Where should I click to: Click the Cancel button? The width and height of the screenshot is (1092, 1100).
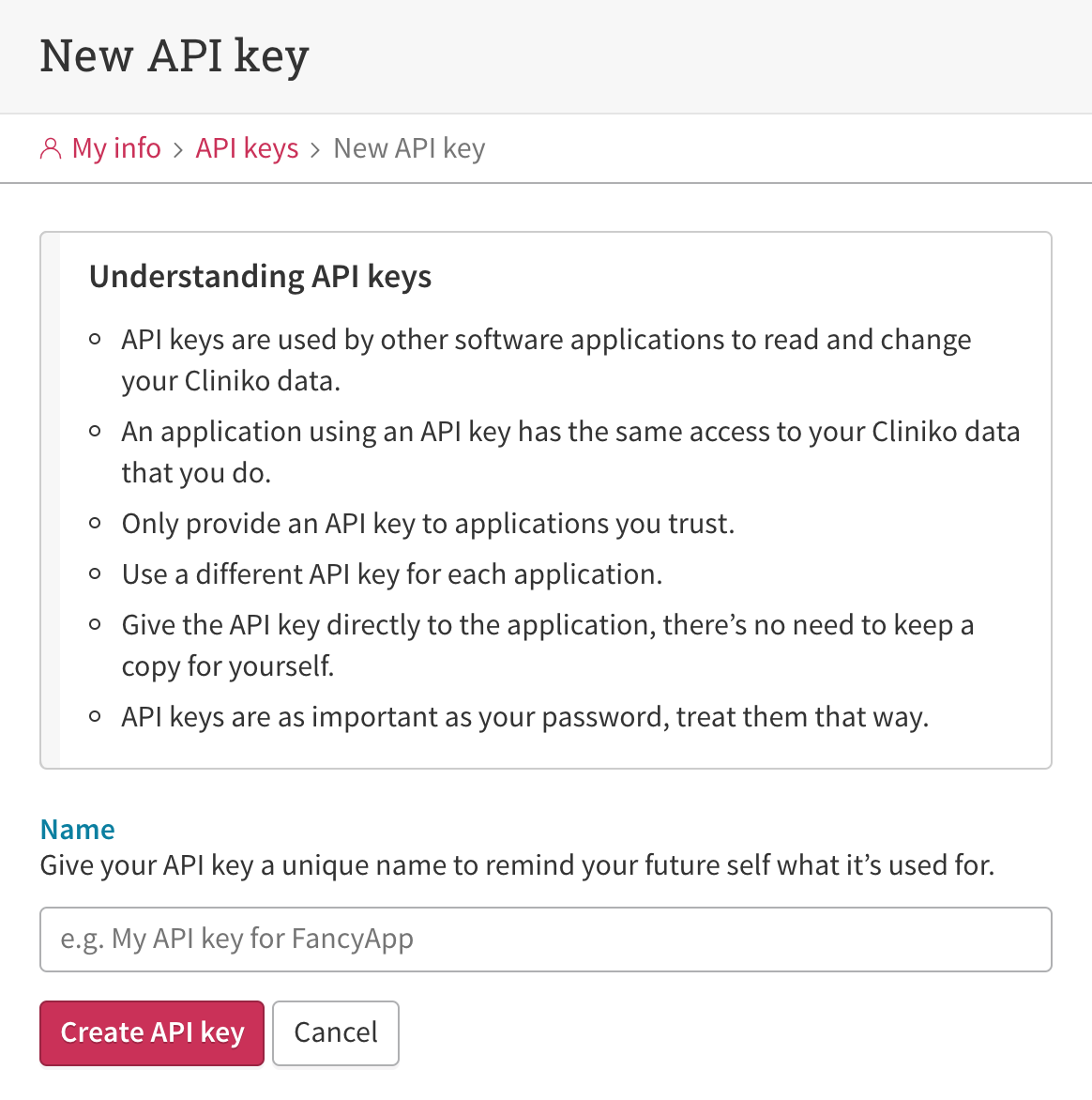335,1032
